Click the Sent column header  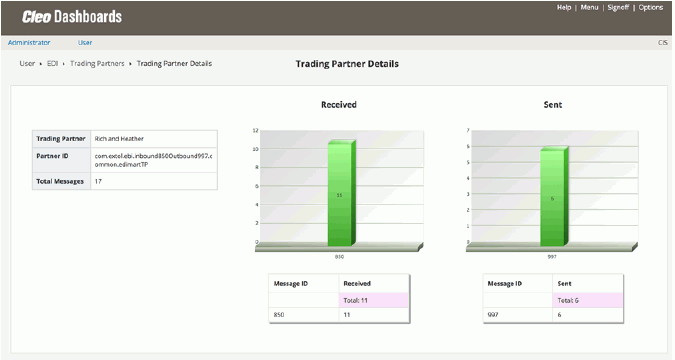[564, 283]
